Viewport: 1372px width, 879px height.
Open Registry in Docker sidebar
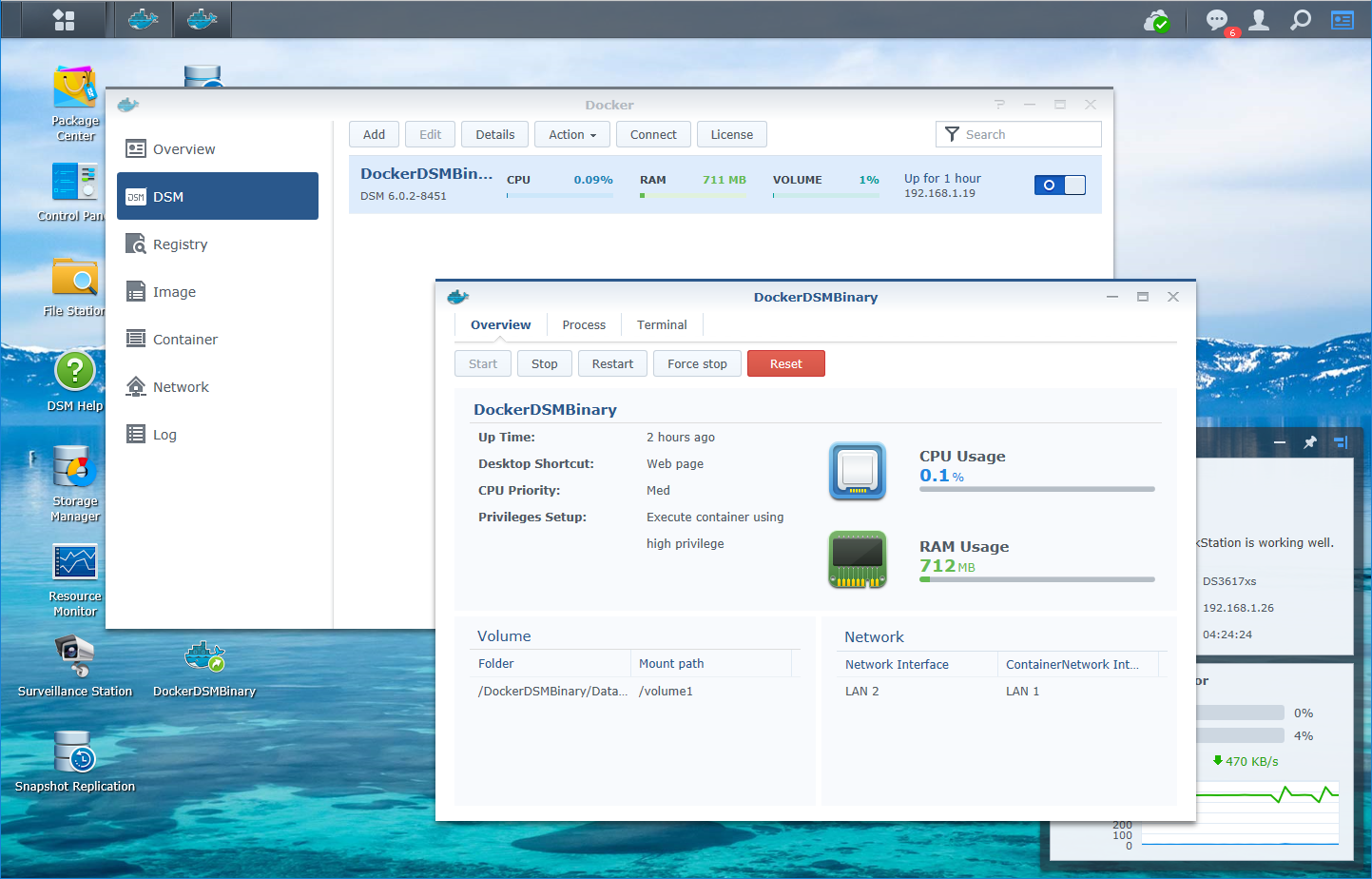pyautogui.click(x=218, y=244)
